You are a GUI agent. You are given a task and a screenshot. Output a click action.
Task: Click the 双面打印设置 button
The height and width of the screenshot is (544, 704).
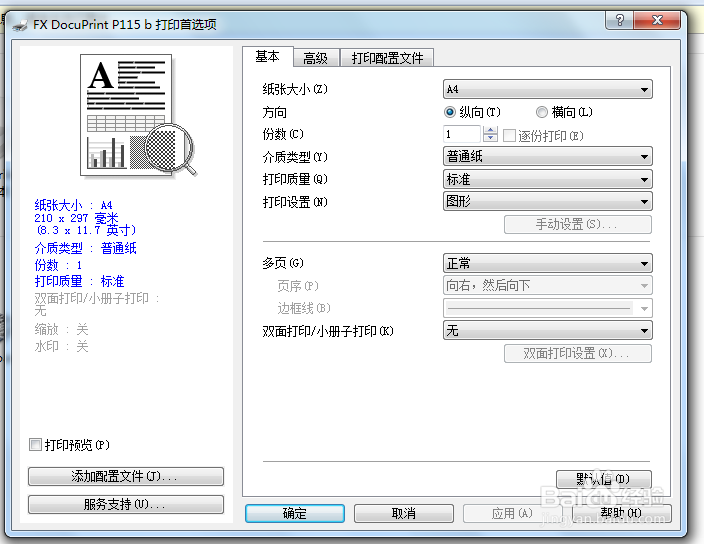point(577,354)
